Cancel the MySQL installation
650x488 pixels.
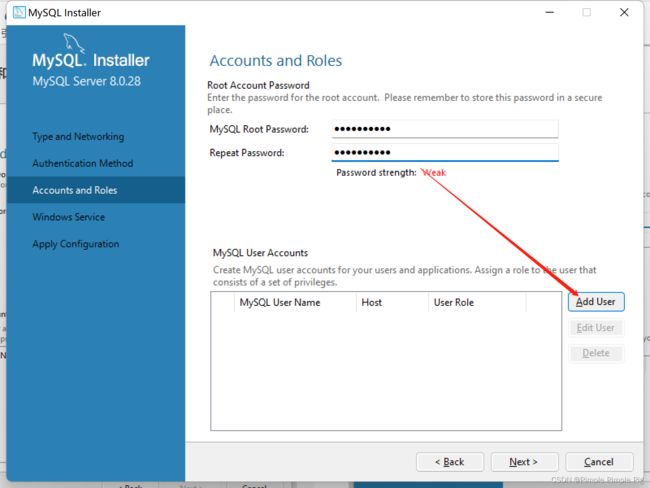(599, 462)
